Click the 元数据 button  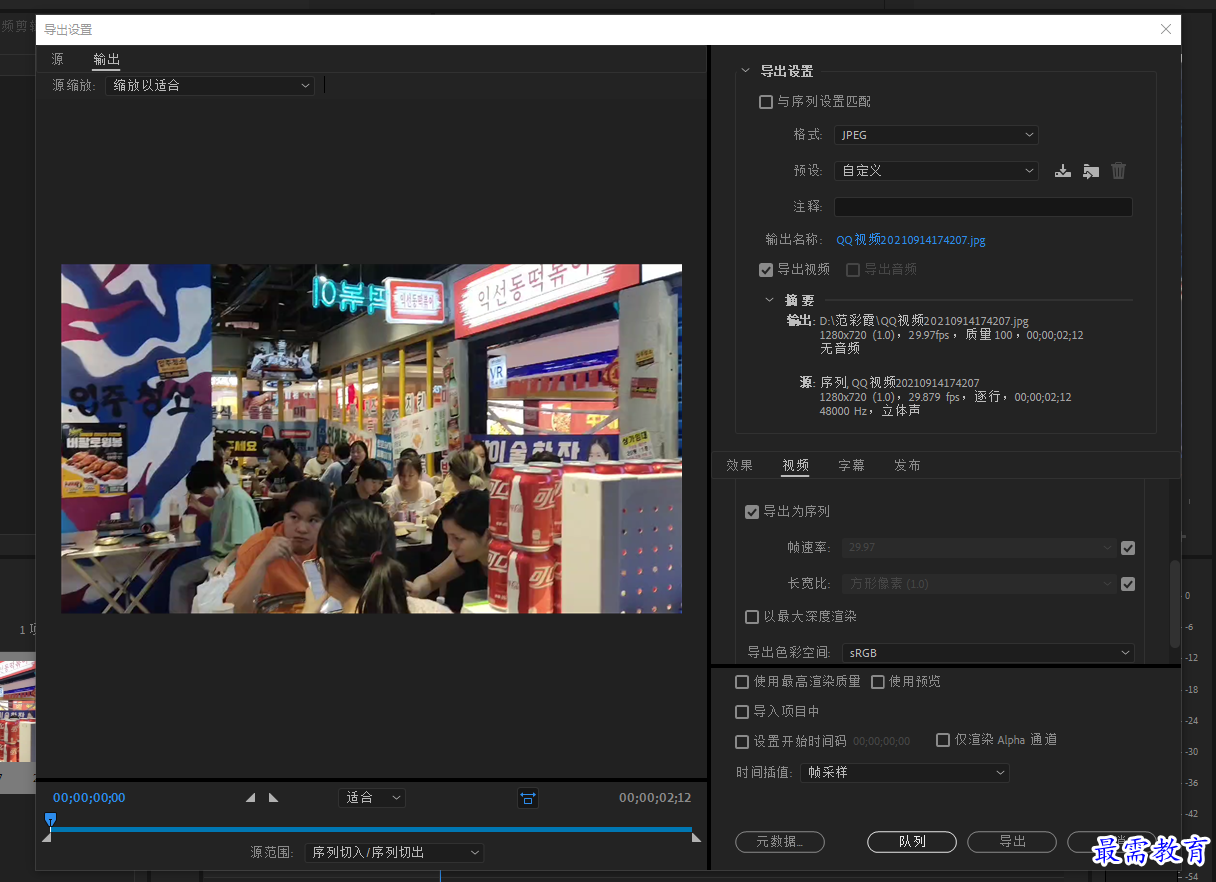point(780,842)
